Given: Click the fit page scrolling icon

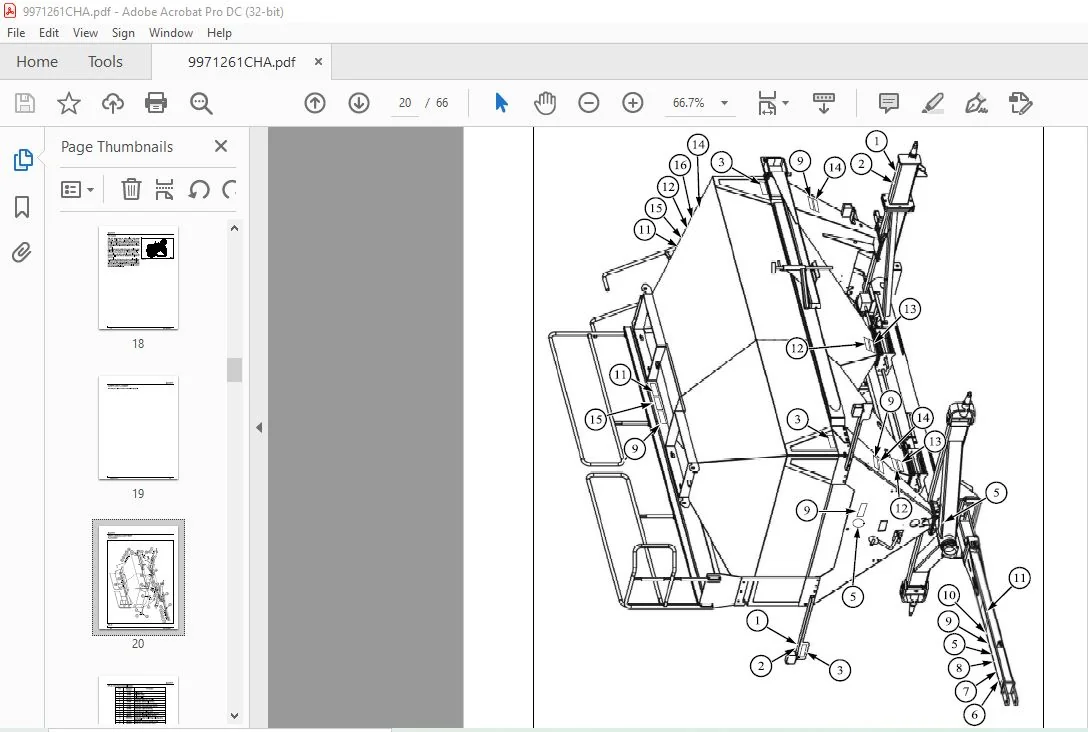Looking at the screenshot, I should tap(767, 103).
